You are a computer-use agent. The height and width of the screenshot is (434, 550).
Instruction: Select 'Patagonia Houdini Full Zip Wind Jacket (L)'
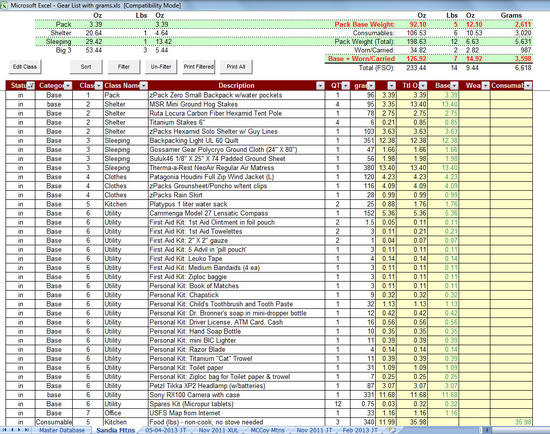pos(236,177)
